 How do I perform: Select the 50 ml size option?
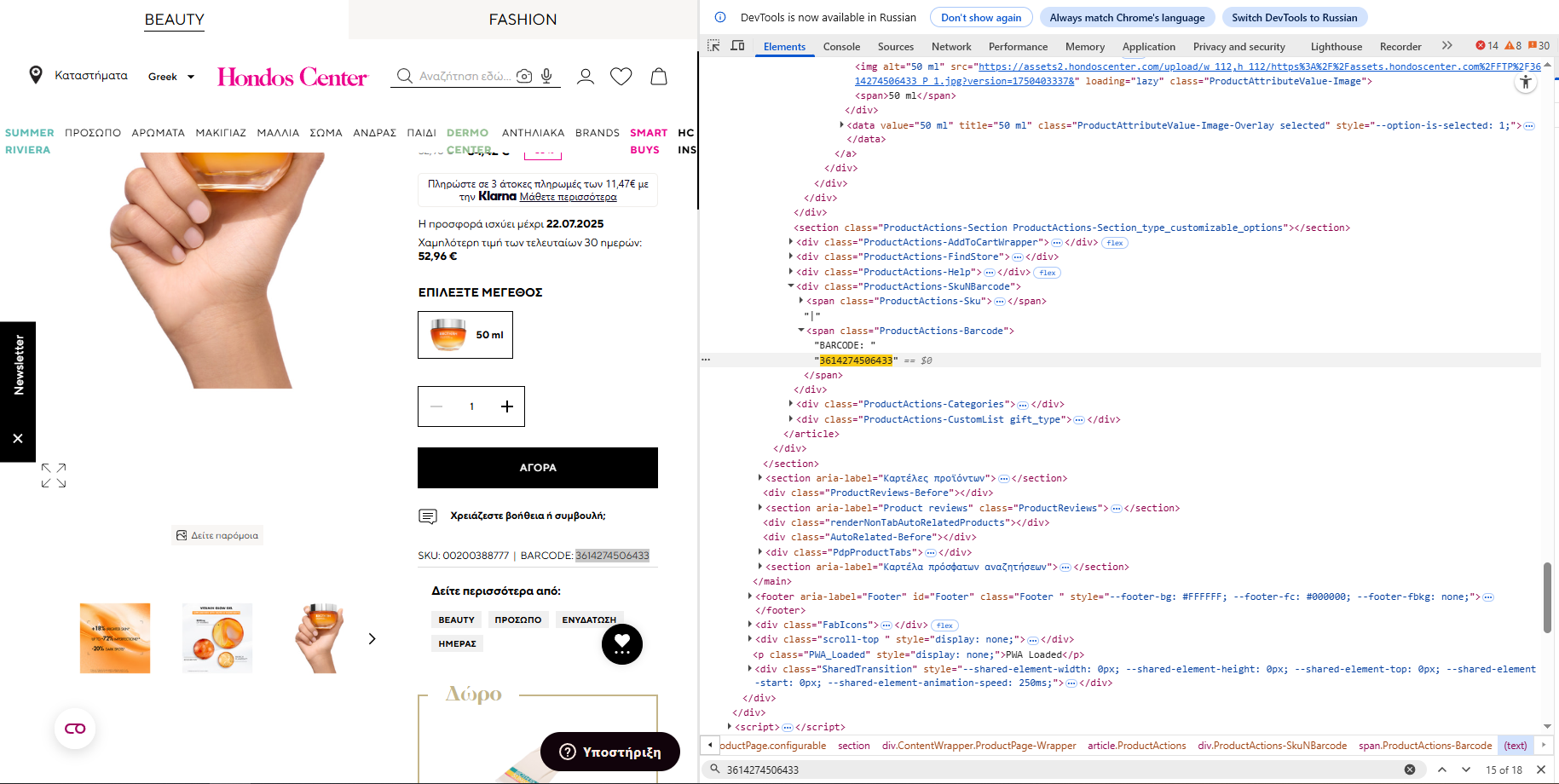pos(465,335)
